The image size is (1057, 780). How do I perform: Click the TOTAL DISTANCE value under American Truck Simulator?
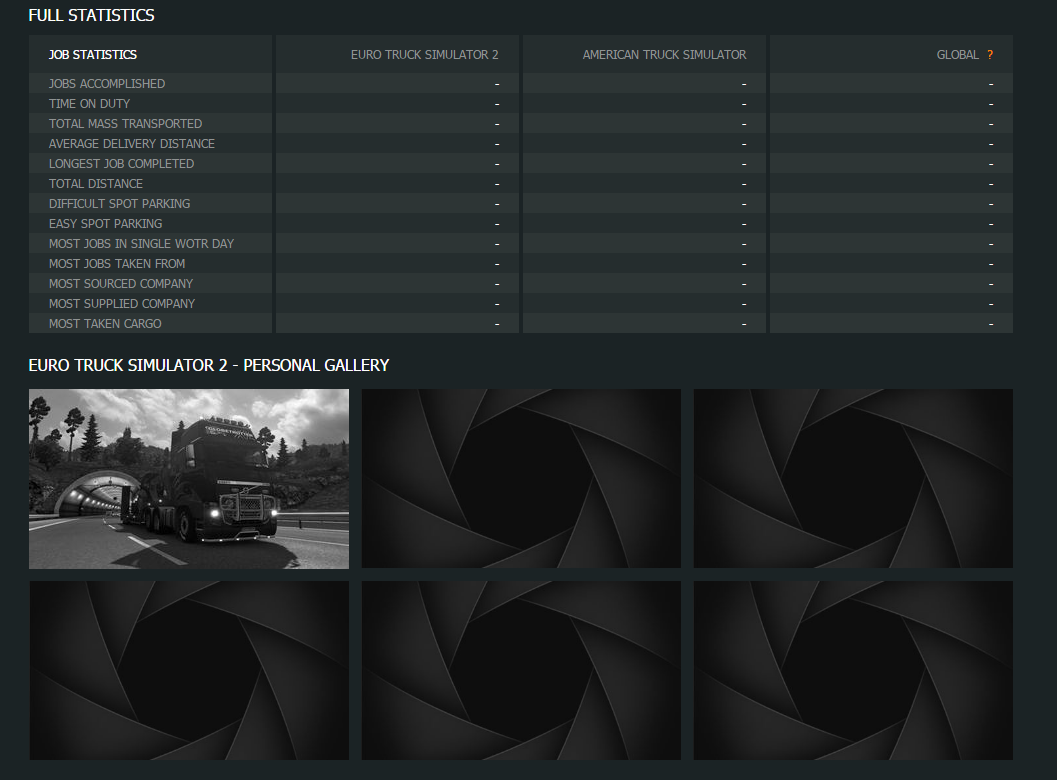click(744, 184)
